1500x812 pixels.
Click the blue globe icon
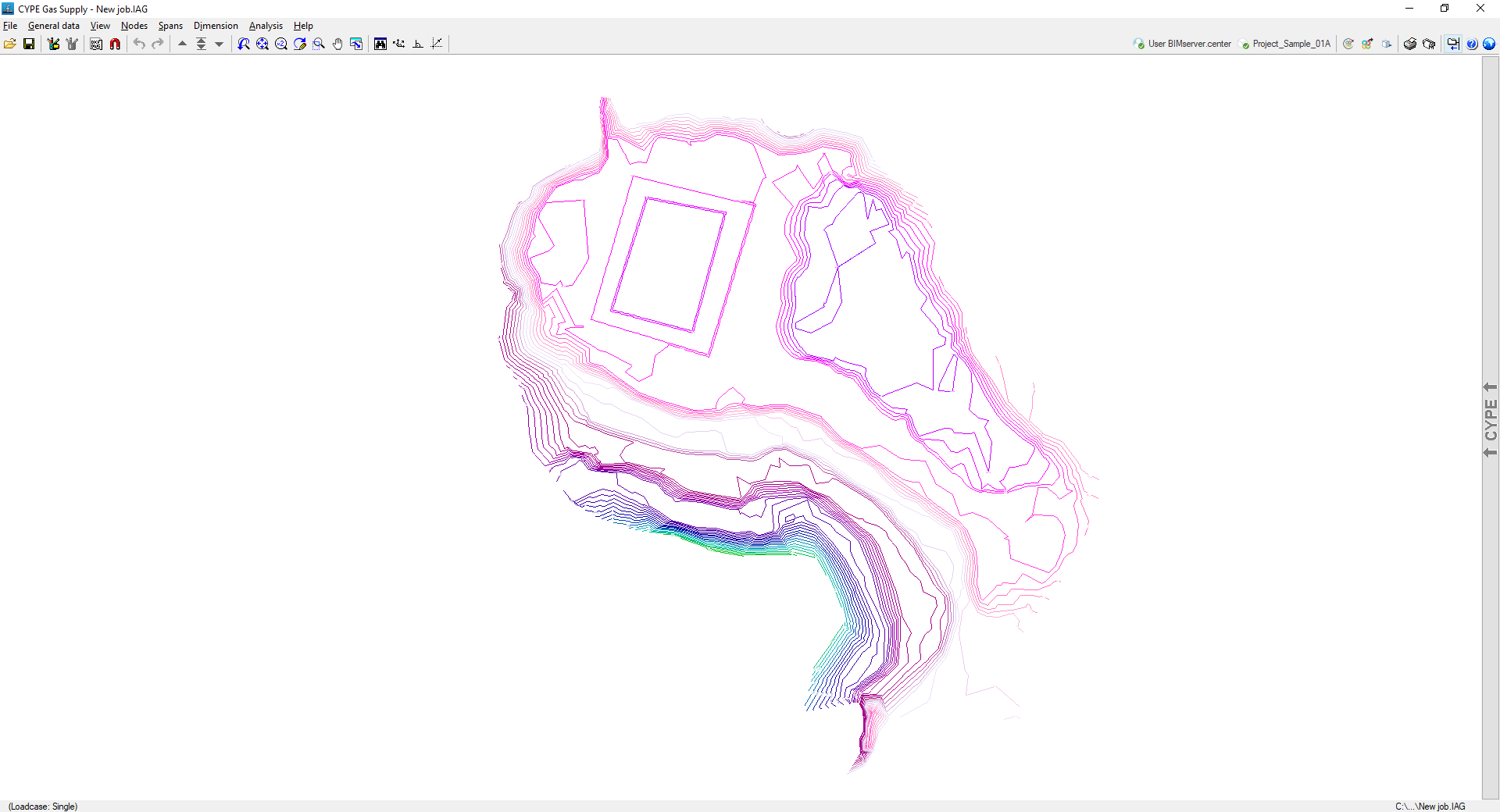point(1489,44)
